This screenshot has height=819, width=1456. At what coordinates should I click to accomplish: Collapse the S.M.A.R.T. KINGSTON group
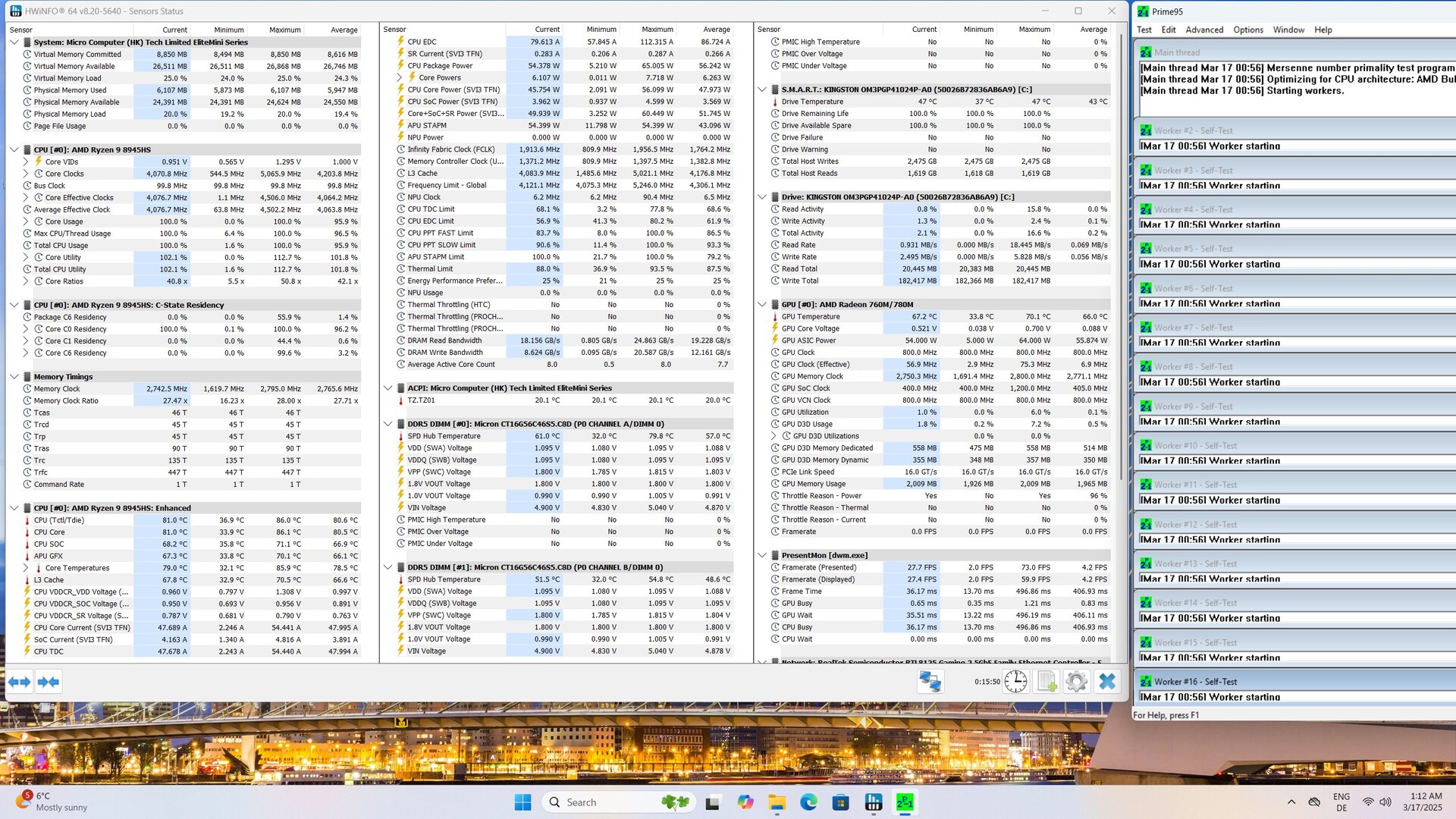762,89
